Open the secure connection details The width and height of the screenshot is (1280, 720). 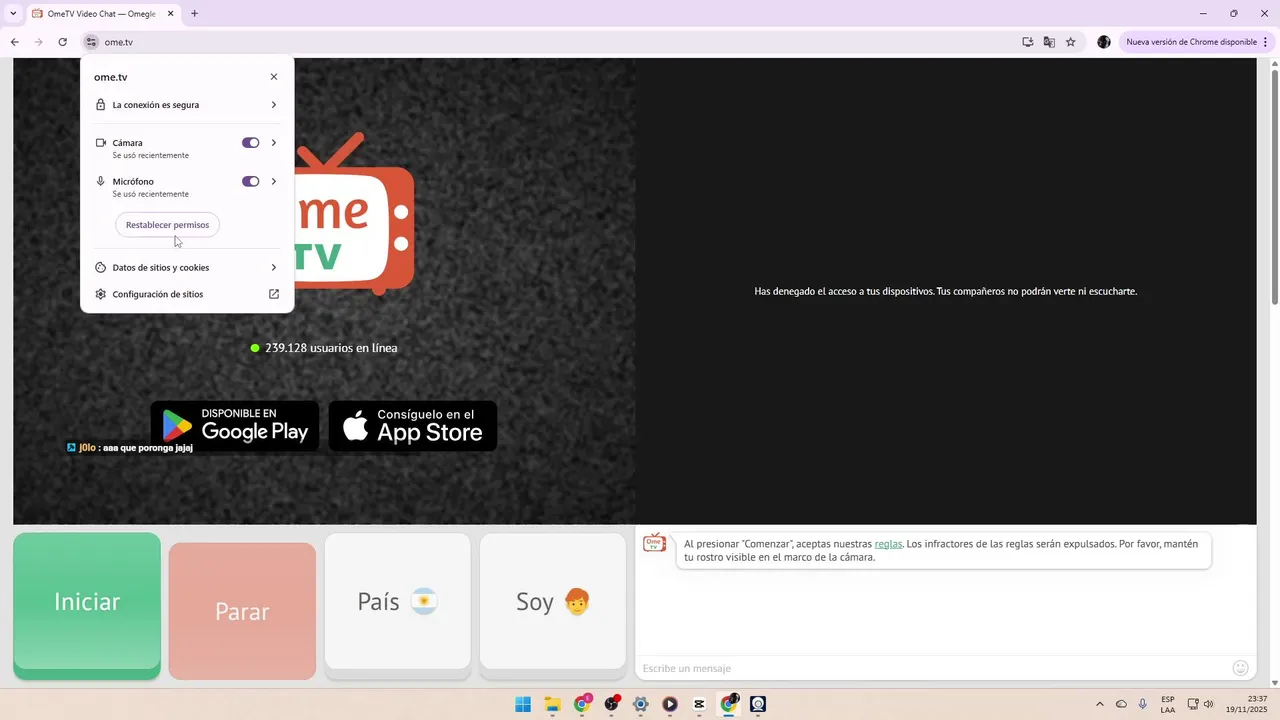pos(187,105)
